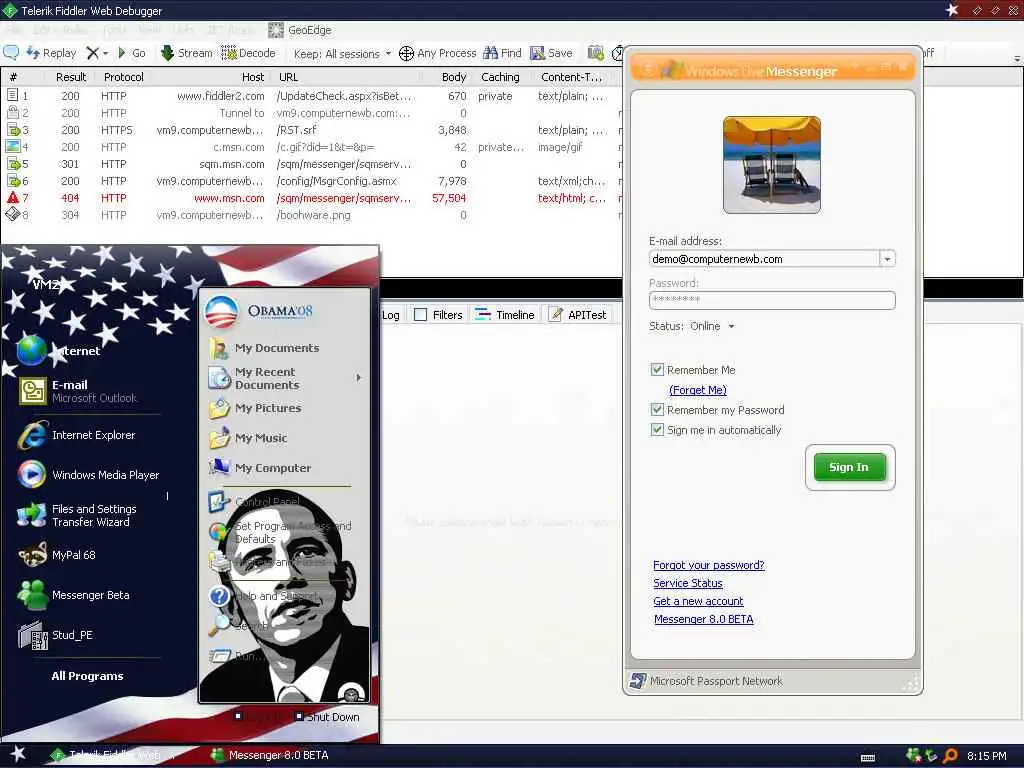Replay the selected Fiddler session

(x=52, y=53)
